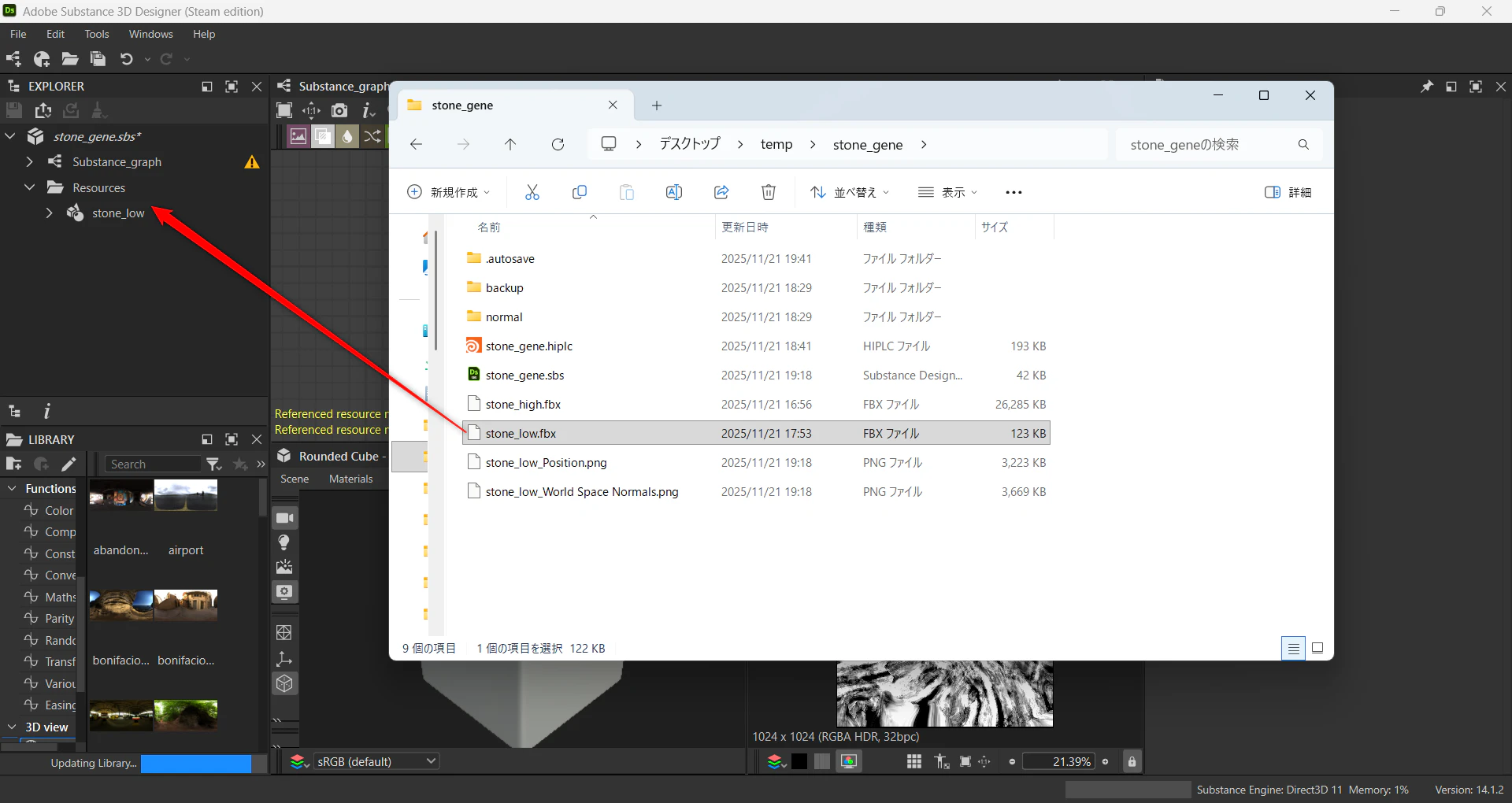Image resolution: width=1512 pixels, height=803 pixels.
Task: Expand the Substance_graph tree item
Action: point(30,162)
